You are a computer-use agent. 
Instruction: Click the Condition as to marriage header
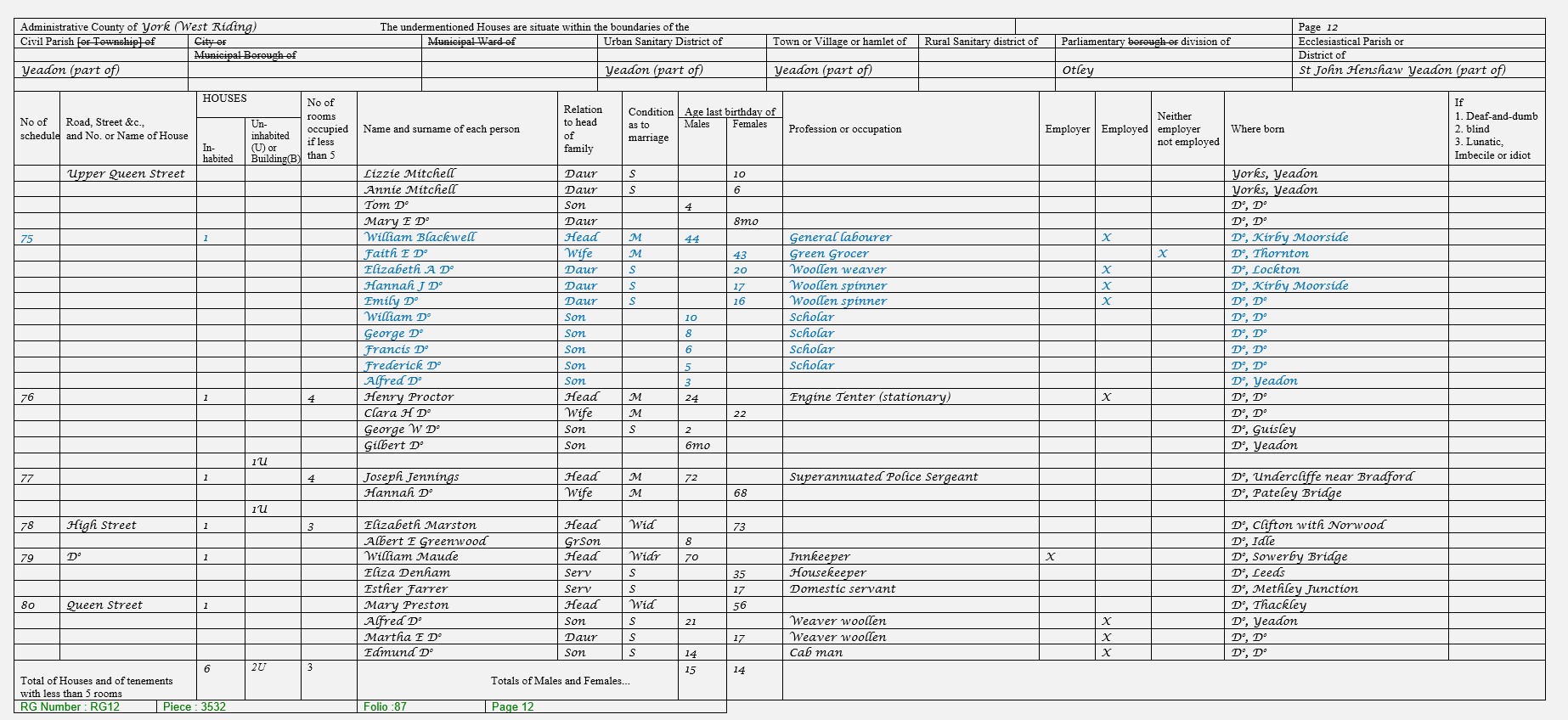tap(651, 125)
